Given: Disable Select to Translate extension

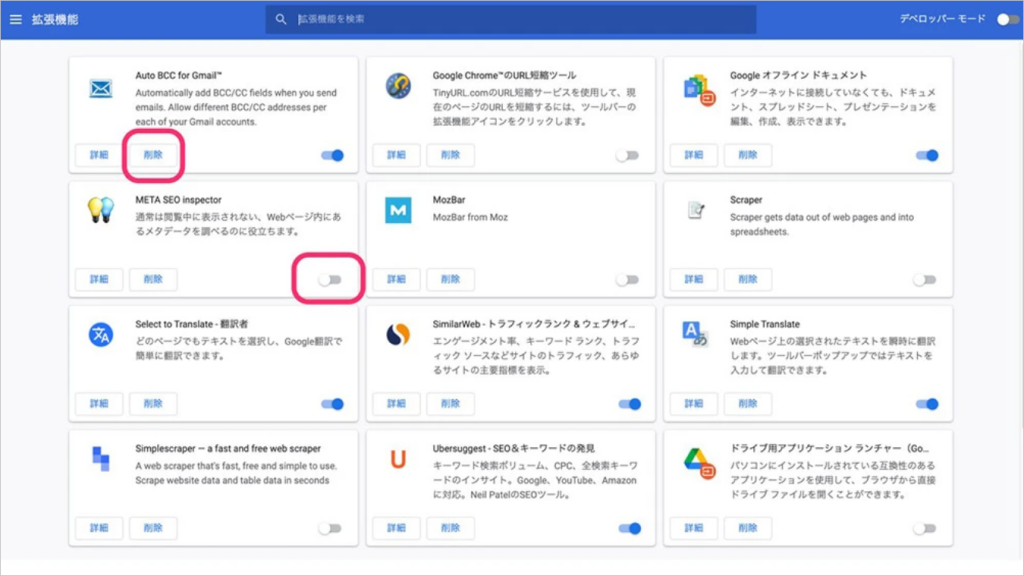Looking at the screenshot, I should click(332, 404).
